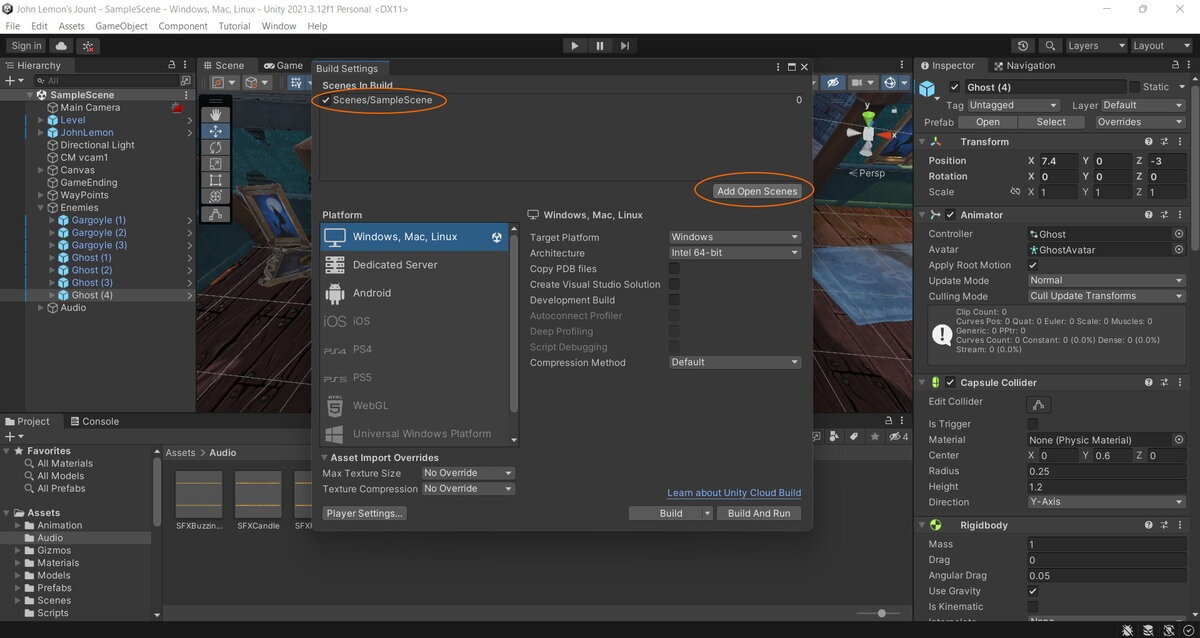Click the Add Open Scenes button

tap(757, 191)
